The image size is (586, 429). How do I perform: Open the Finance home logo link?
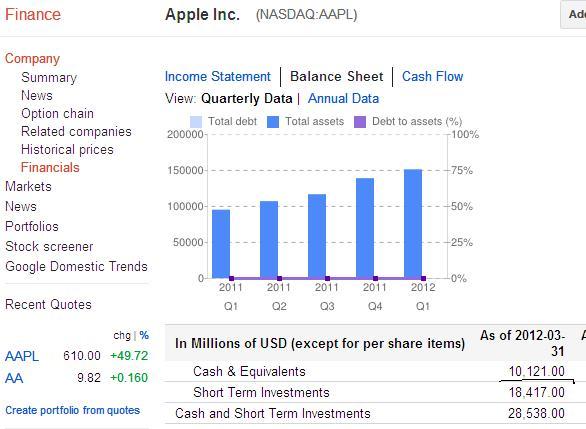[x=33, y=15]
